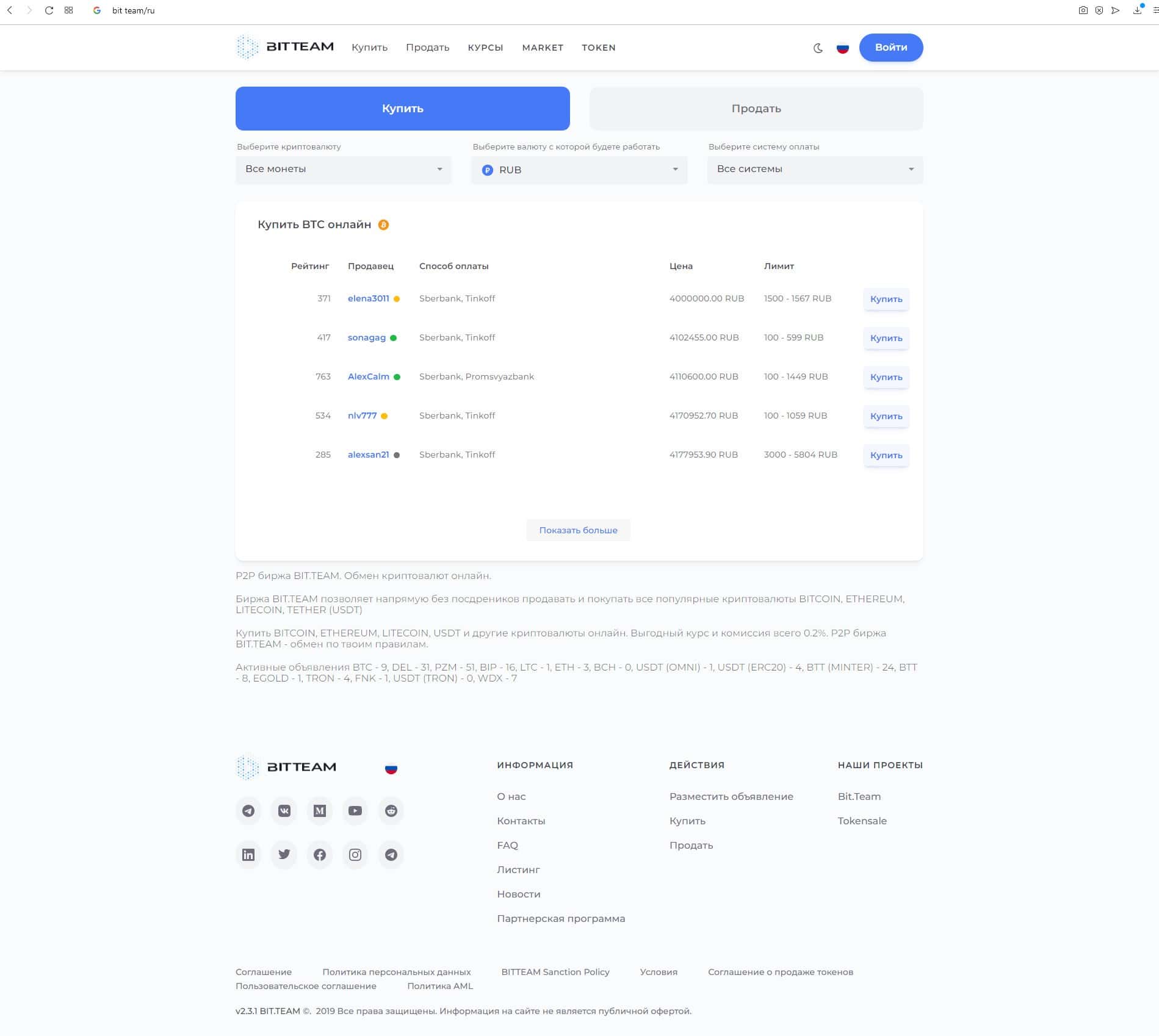Viewport: 1159px width, 1036px height.
Task: Open the Twitter social icon
Action: [284, 855]
